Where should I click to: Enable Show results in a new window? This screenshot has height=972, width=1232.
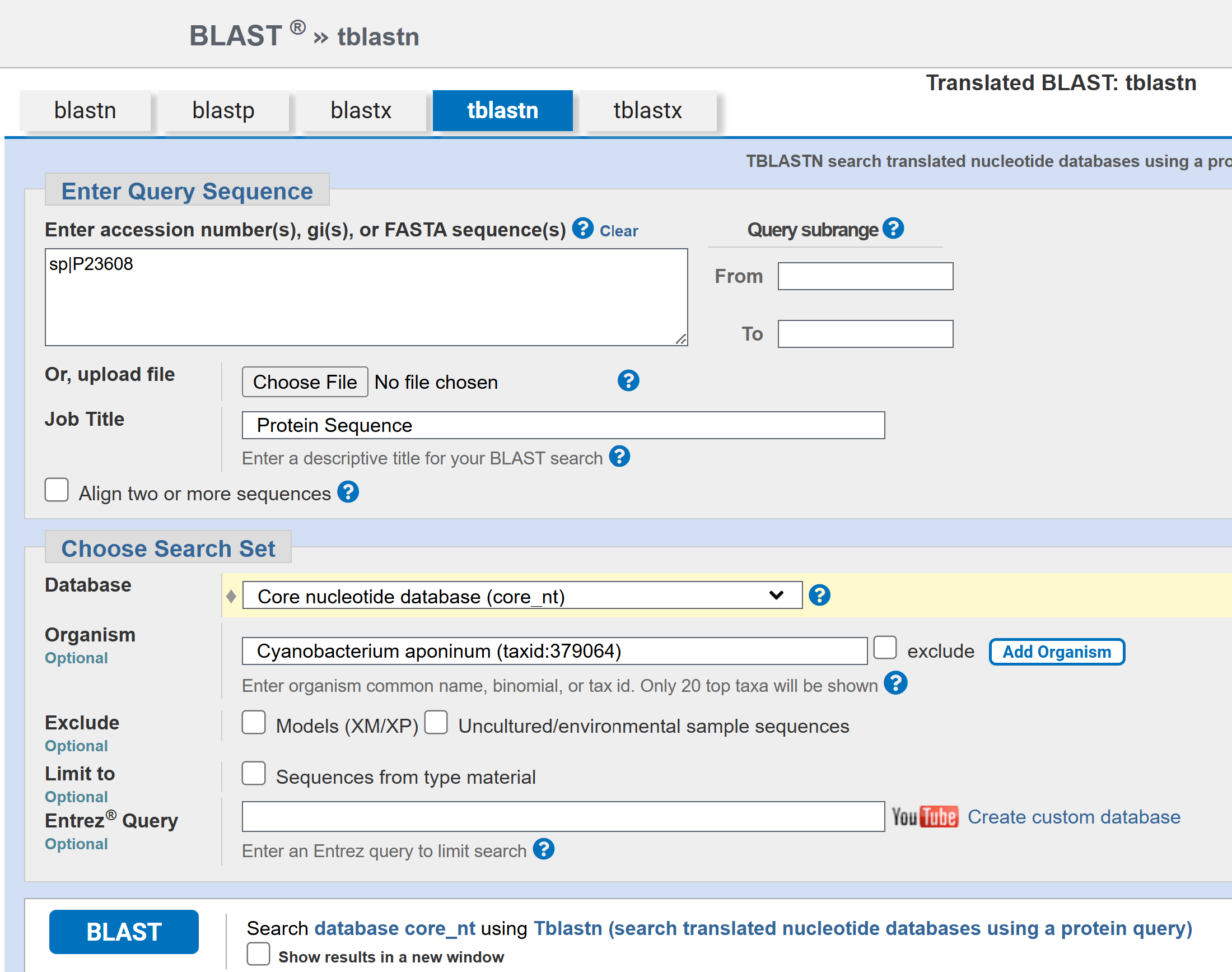258,954
